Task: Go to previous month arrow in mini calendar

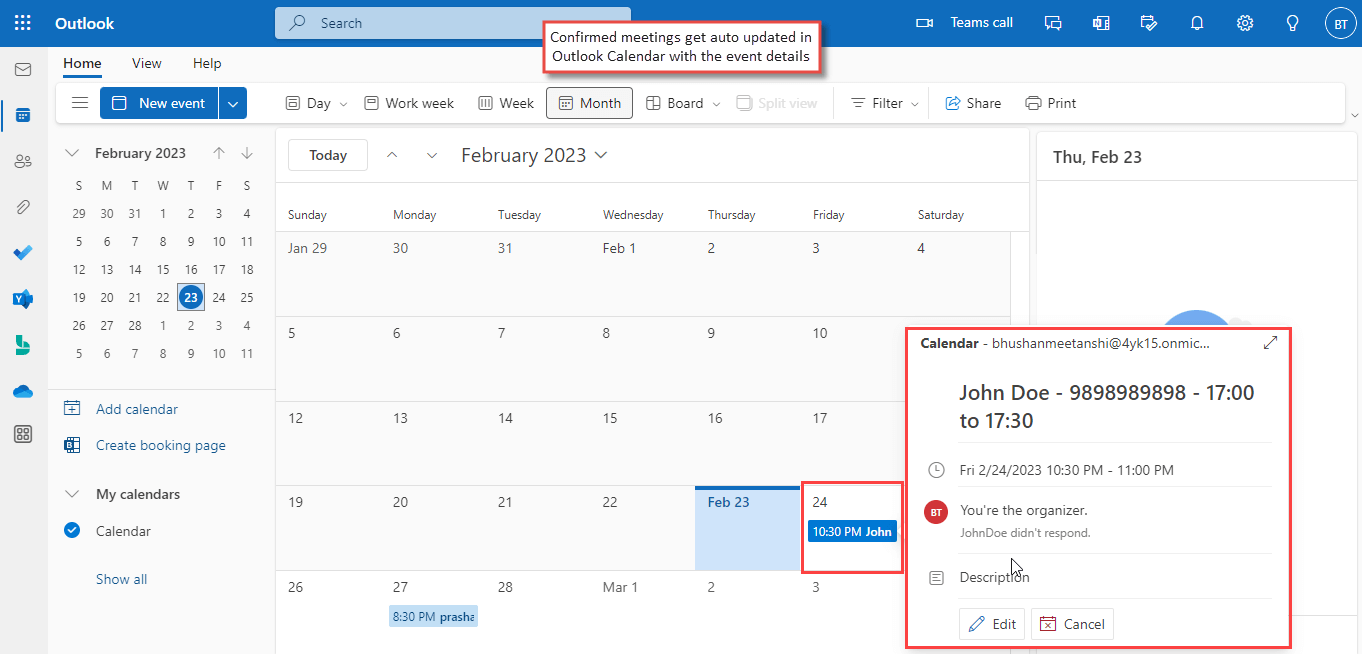Action: [x=219, y=153]
